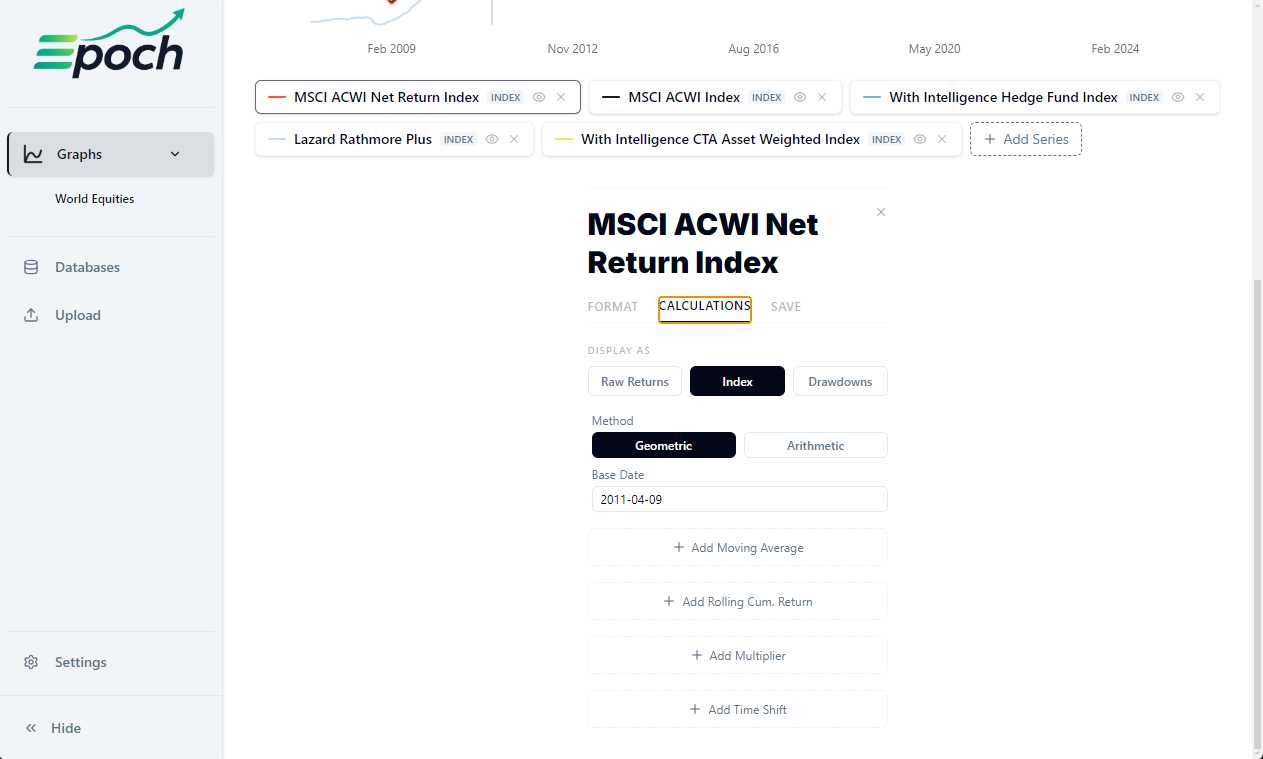Click red color line of MSCI ACWI Net Return
Image resolution: width=1263 pixels, height=759 pixels.
coord(277,97)
